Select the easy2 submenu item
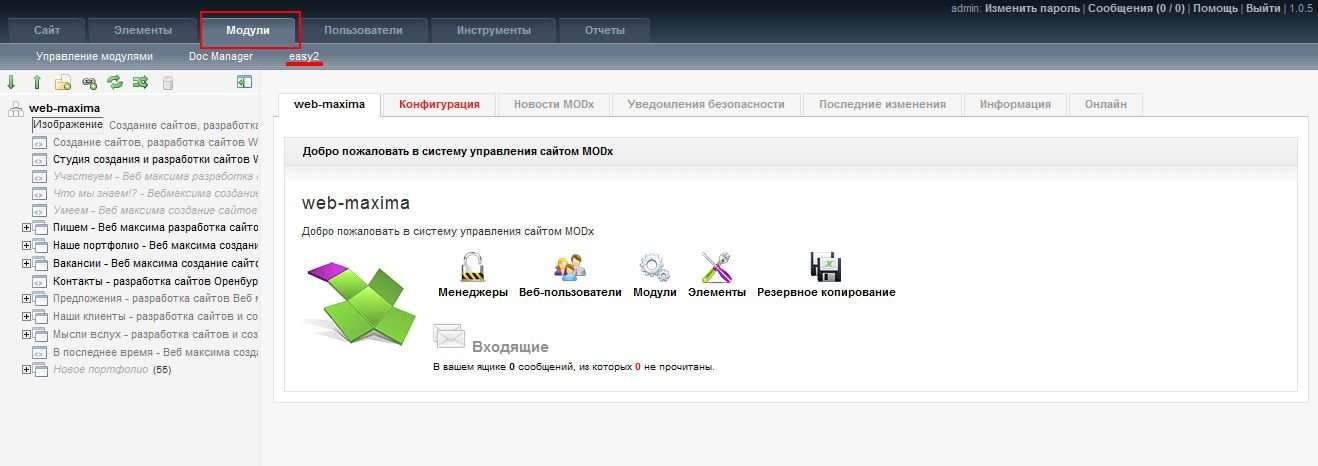 point(304,57)
